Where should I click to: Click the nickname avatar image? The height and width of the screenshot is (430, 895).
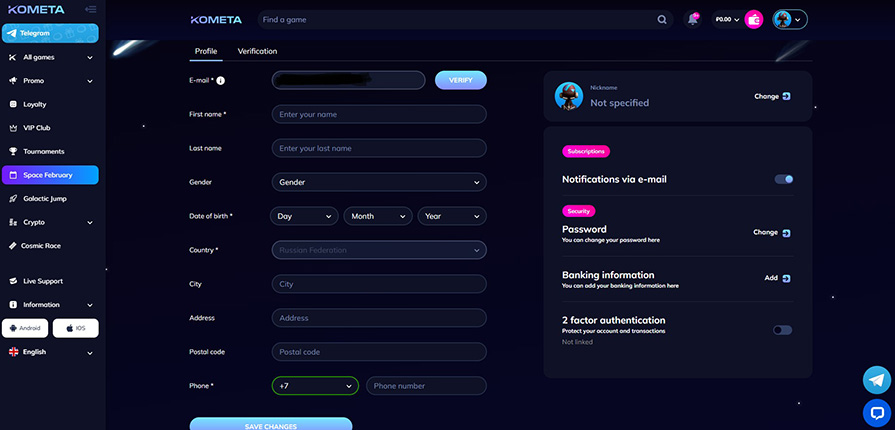point(569,96)
